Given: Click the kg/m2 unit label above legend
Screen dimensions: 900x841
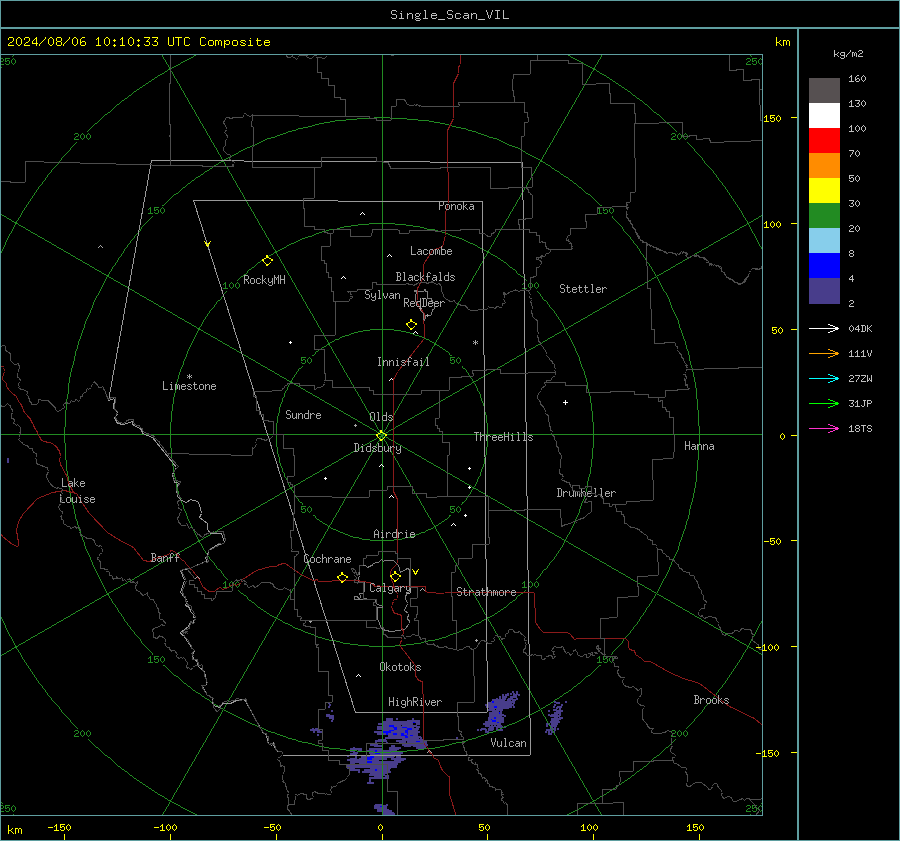Looking at the screenshot, I should click(x=848, y=54).
